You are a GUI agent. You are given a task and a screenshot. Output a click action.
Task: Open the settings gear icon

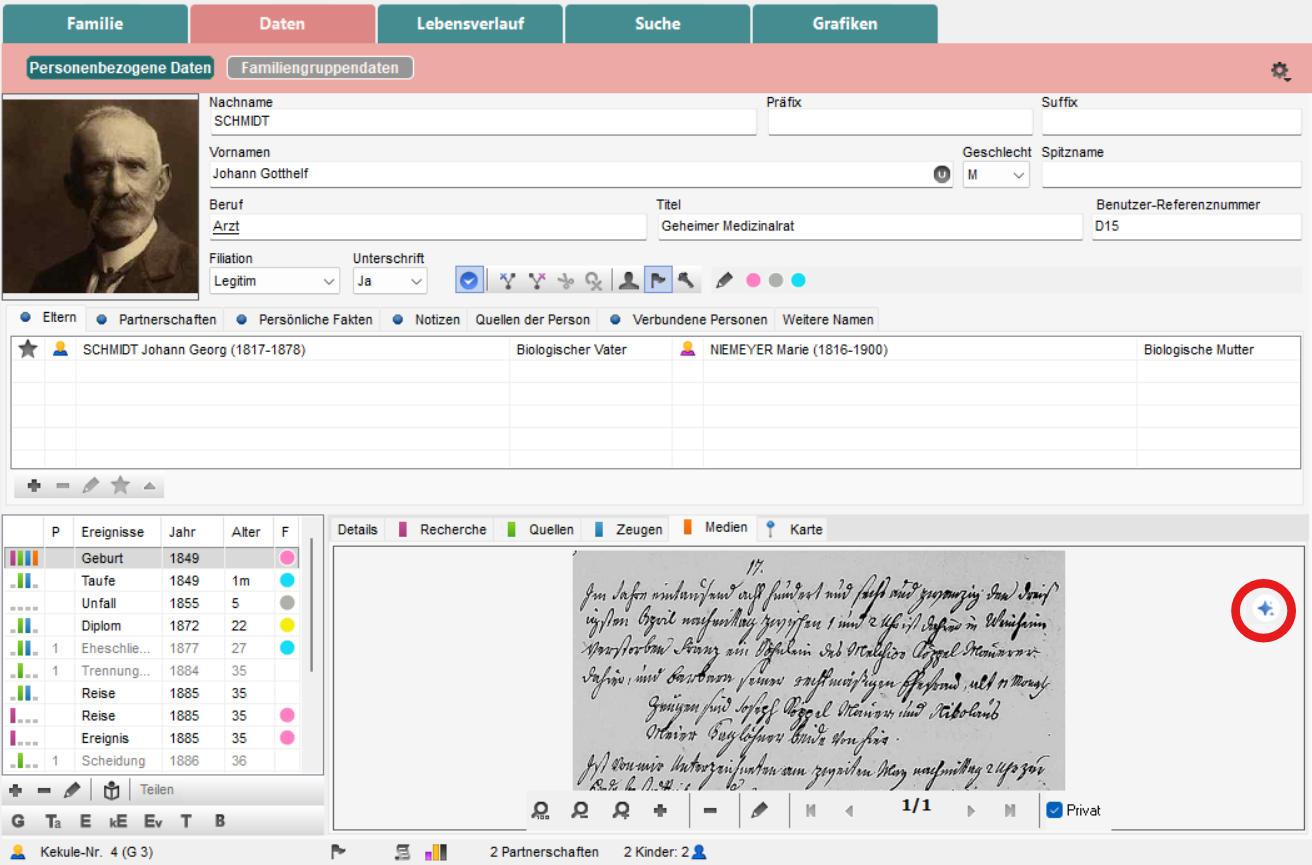(1280, 71)
